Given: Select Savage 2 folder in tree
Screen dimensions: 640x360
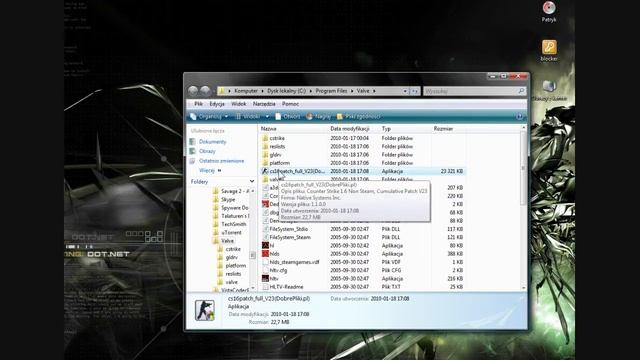Looking at the screenshot, I should click(235, 191).
